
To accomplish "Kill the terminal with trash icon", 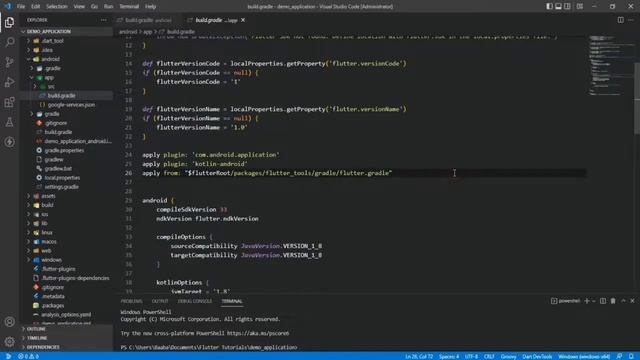I will coord(613,301).
